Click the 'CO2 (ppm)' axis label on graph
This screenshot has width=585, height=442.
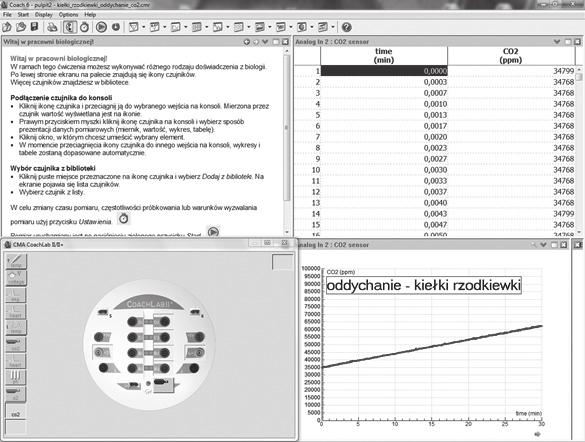click(x=341, y=272)
